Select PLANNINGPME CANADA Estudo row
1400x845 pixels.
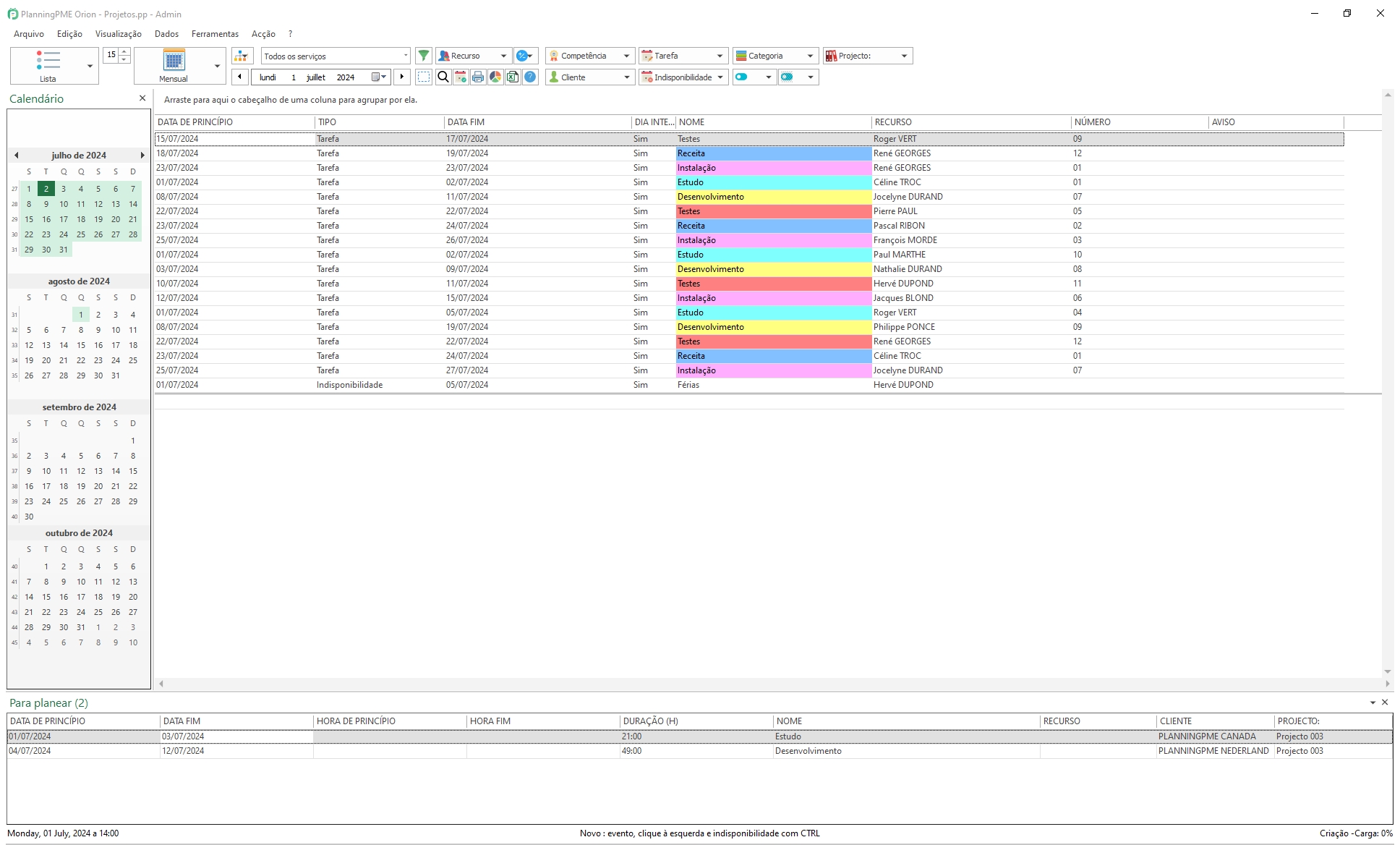click(699, 736)
